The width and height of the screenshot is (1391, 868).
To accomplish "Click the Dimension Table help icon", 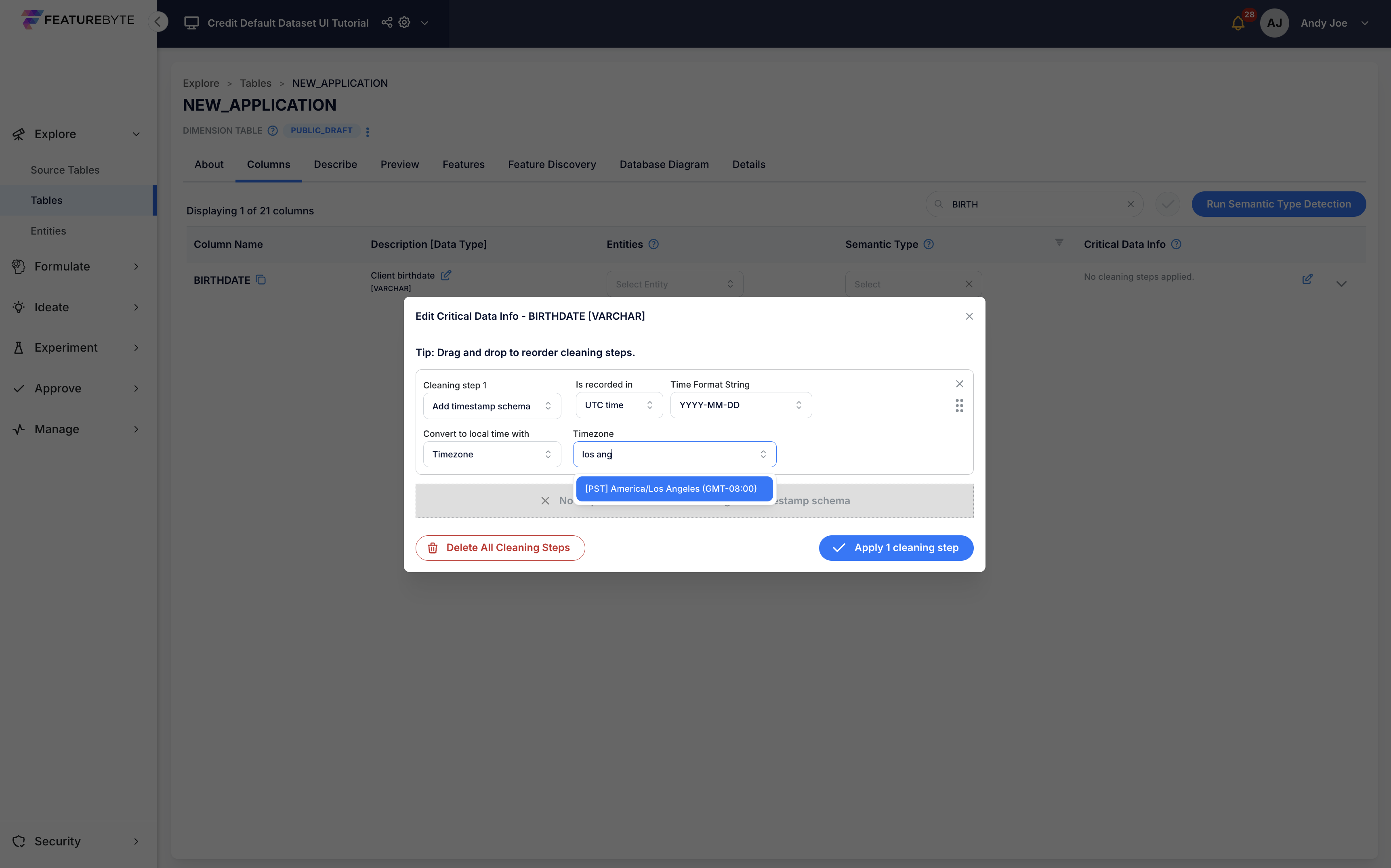I will click(x=273, y=130).
